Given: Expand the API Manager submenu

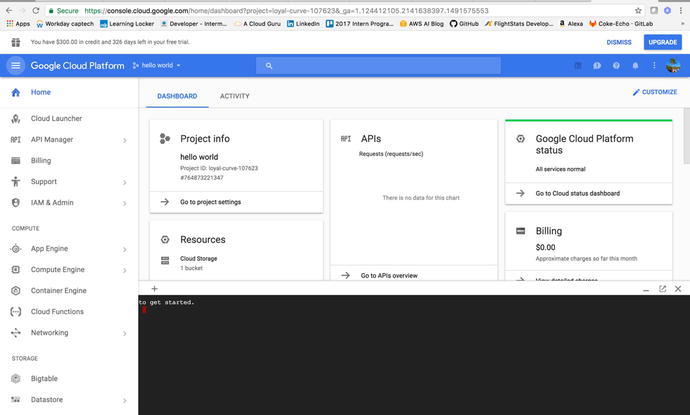Looking at the screenshot, I should point(124,140).
